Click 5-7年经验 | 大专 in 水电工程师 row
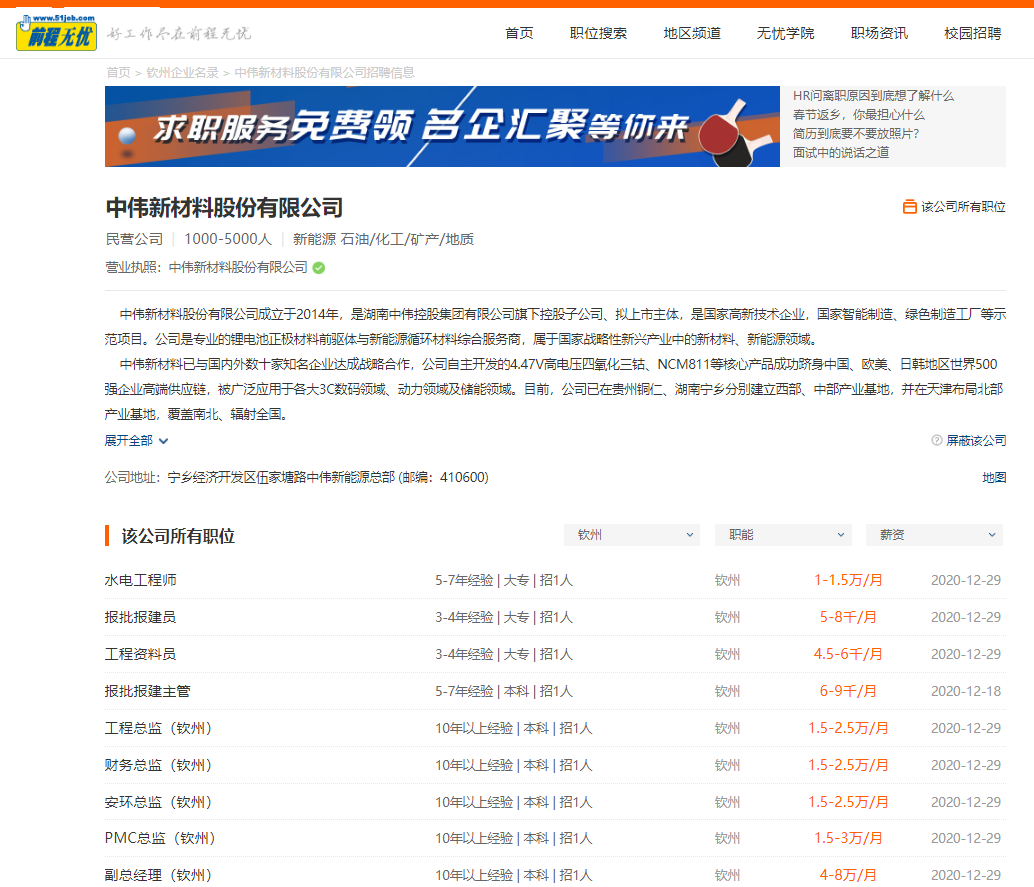This screenshot has width=1034, height=887. [x=482, y=580]
